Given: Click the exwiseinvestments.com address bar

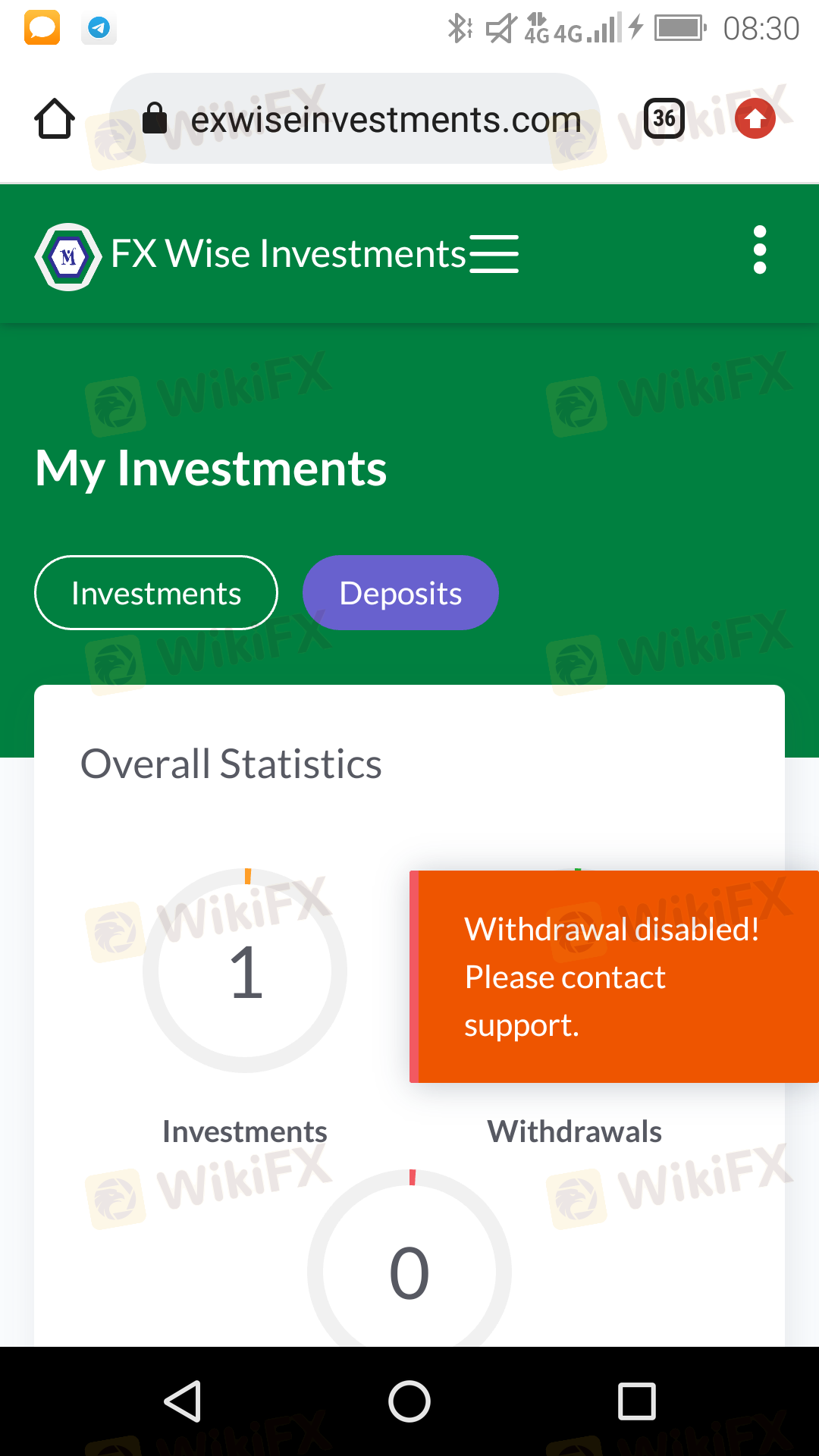Looking at the screenshot, I should pyautogui.click(x=355, y=119).
